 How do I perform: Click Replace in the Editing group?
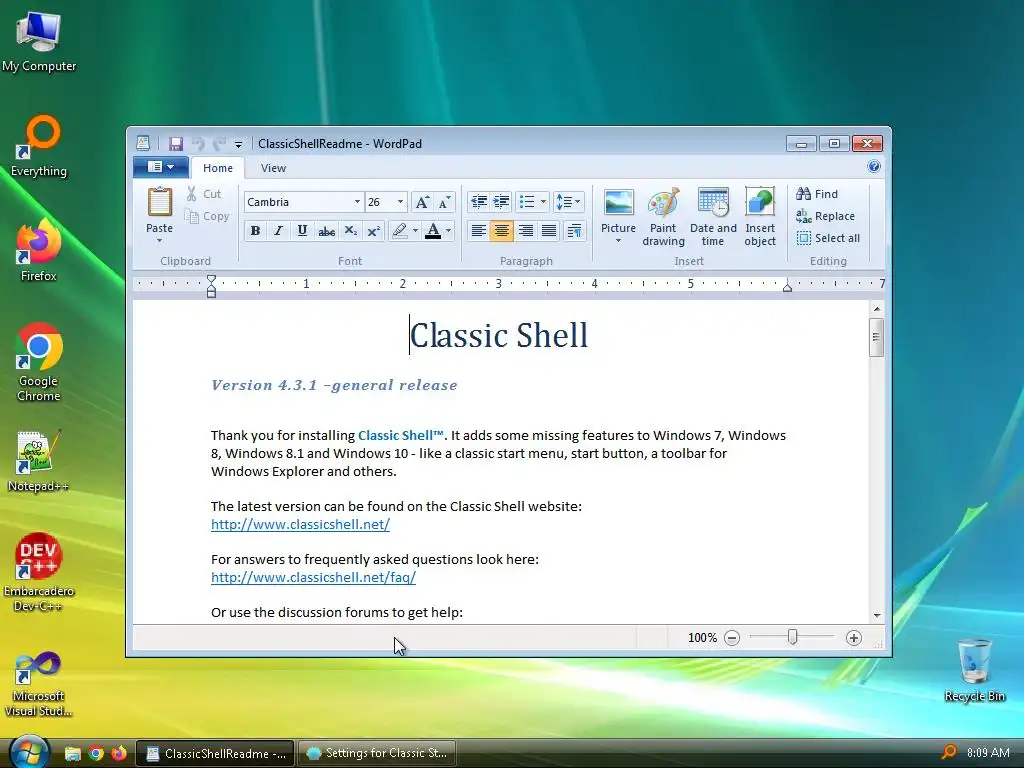click(x=825, y=216)
